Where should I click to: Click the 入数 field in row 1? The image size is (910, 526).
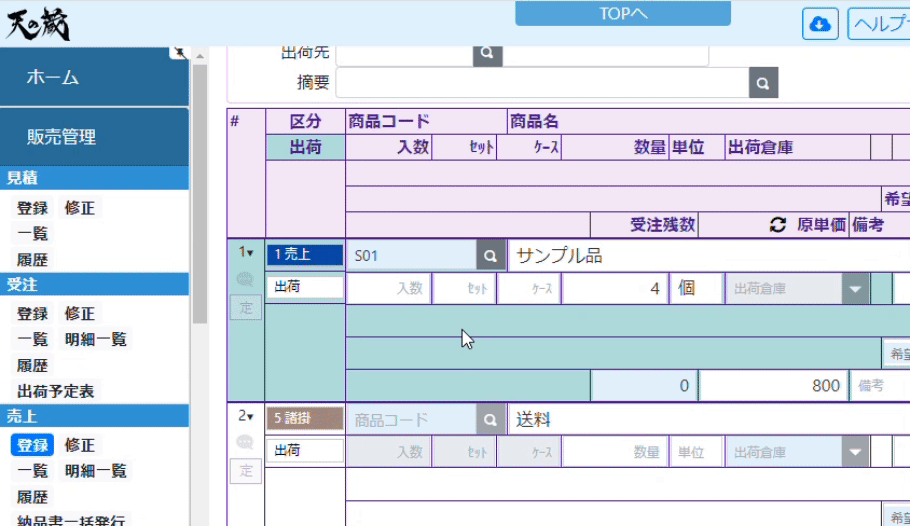(389, 289)
